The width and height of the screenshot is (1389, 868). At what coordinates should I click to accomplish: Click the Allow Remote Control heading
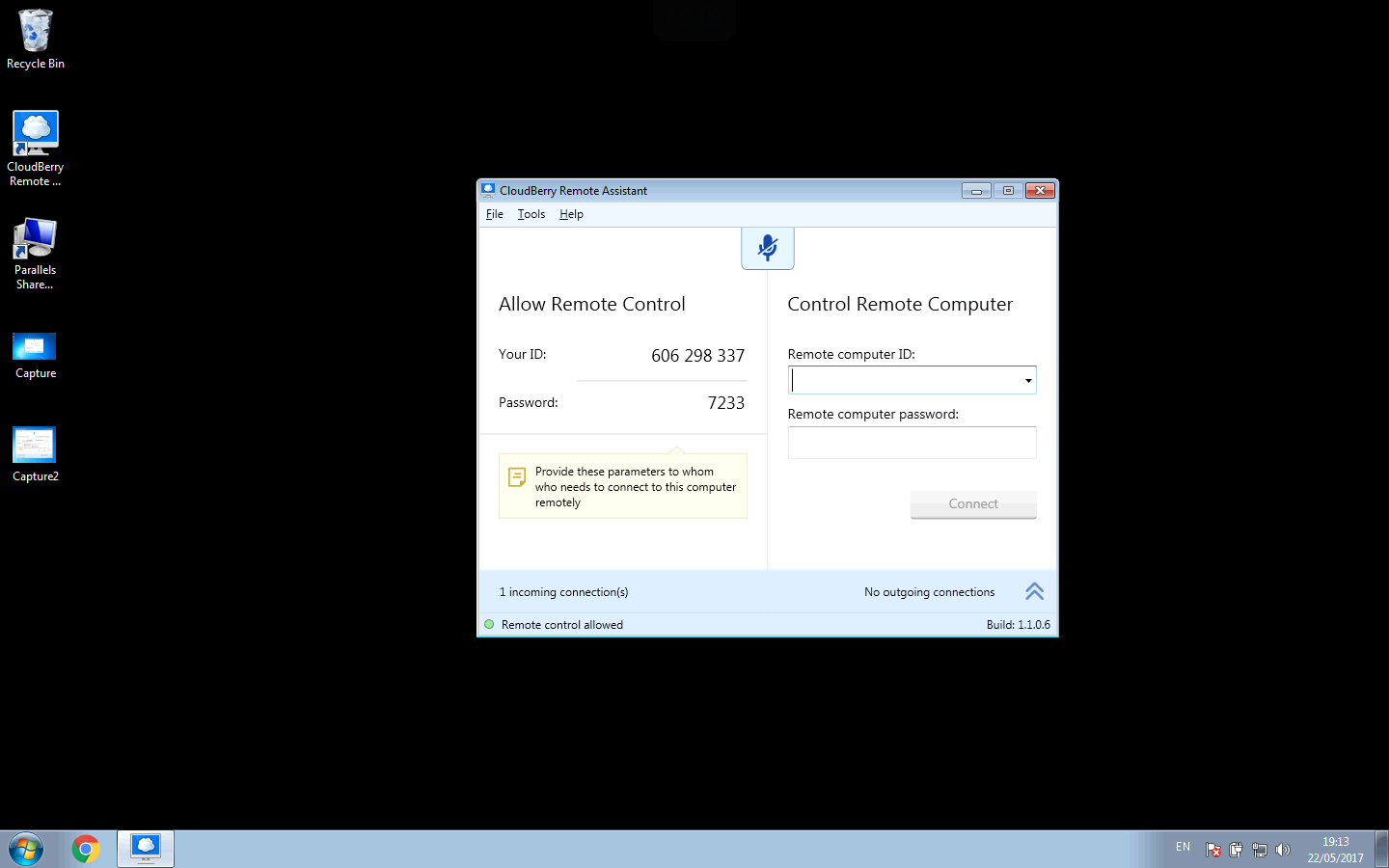[592, 304]
